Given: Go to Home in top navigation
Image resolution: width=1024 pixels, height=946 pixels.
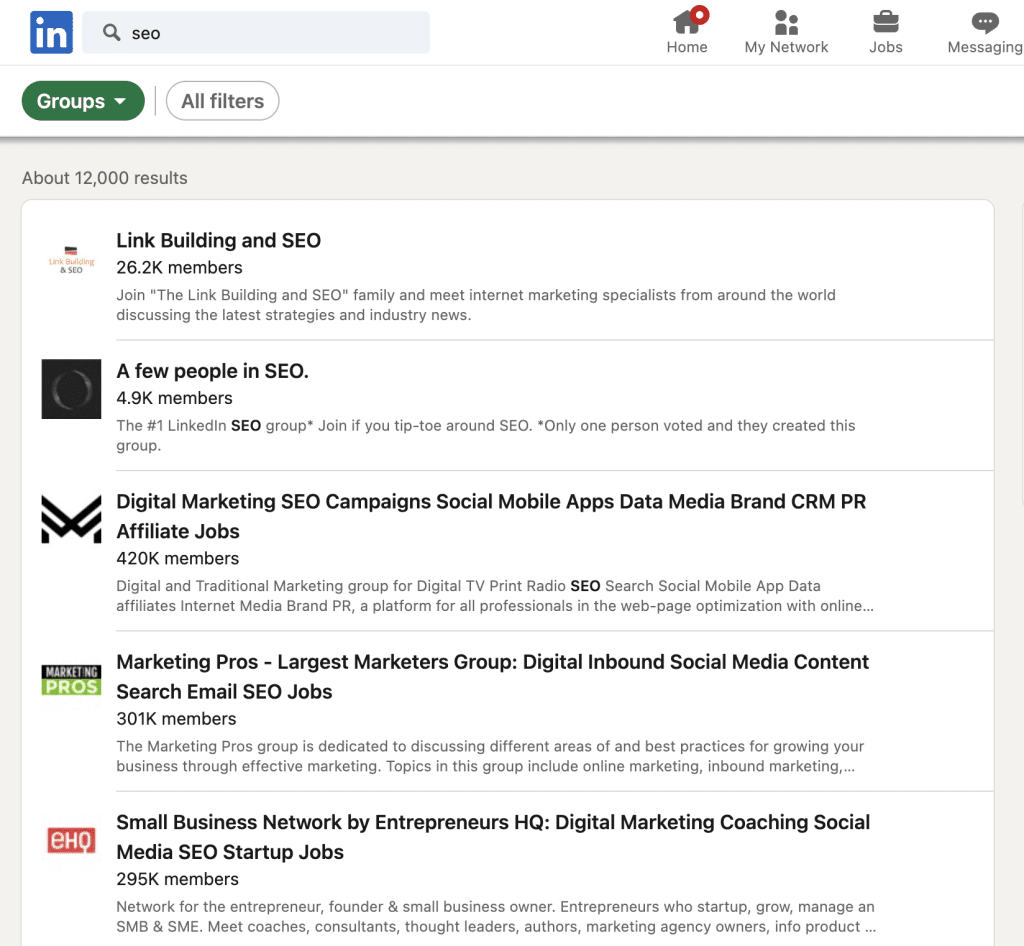Looking at the screenshot, I should pos(687,31).
